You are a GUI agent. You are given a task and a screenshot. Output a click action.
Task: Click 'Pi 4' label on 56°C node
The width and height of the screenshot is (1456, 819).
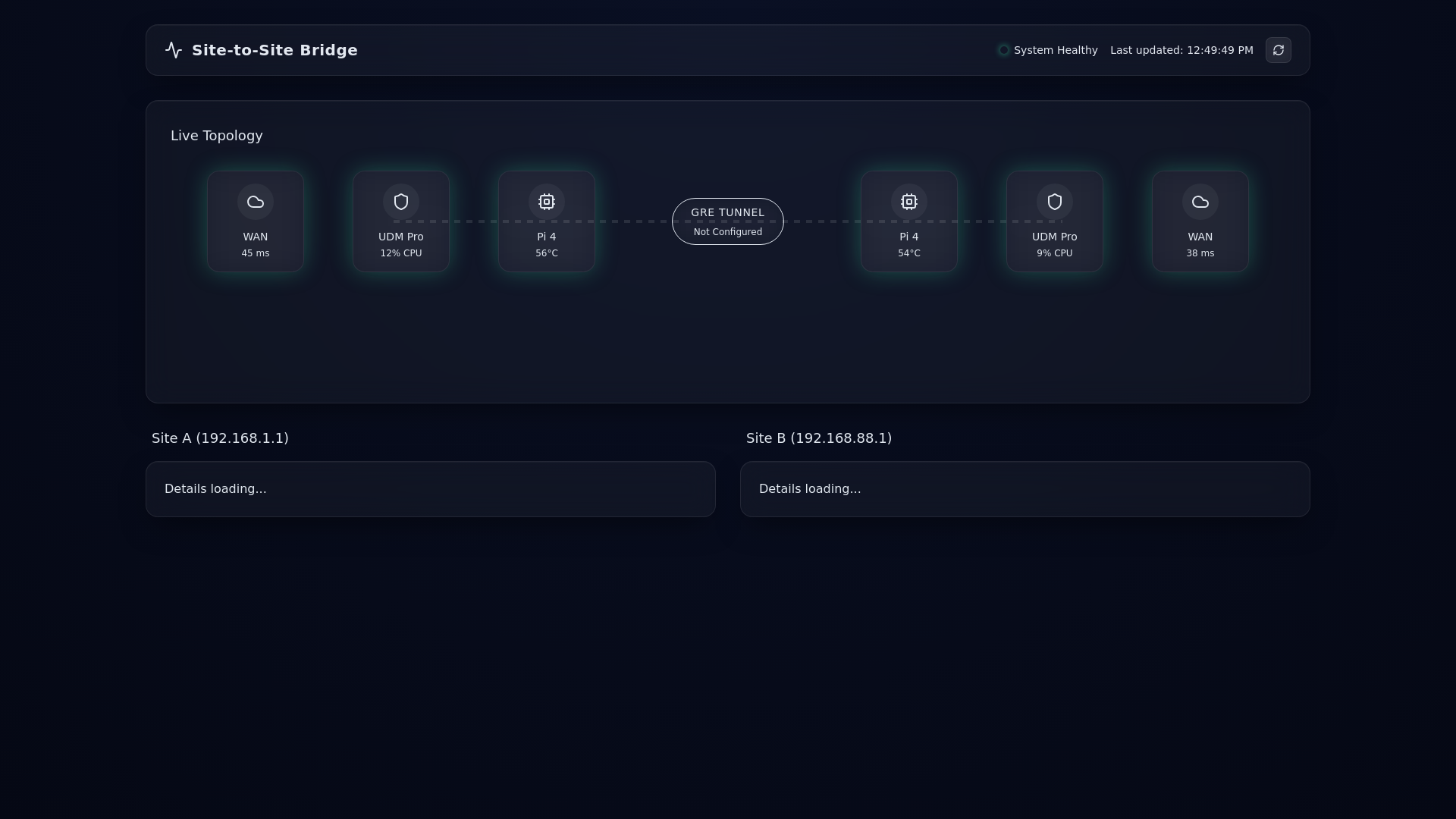click(x=547, y=237)
